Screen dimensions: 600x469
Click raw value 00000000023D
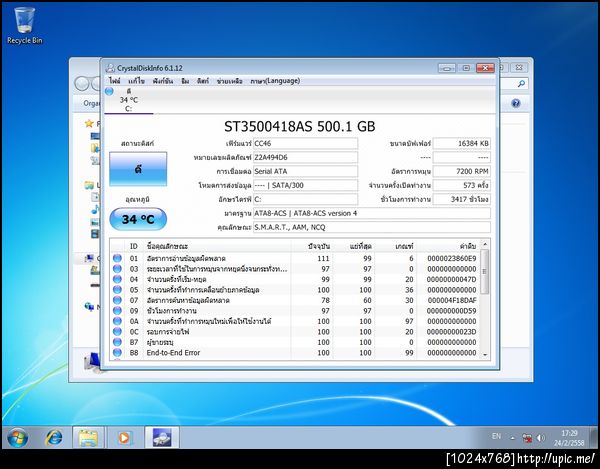452,332
